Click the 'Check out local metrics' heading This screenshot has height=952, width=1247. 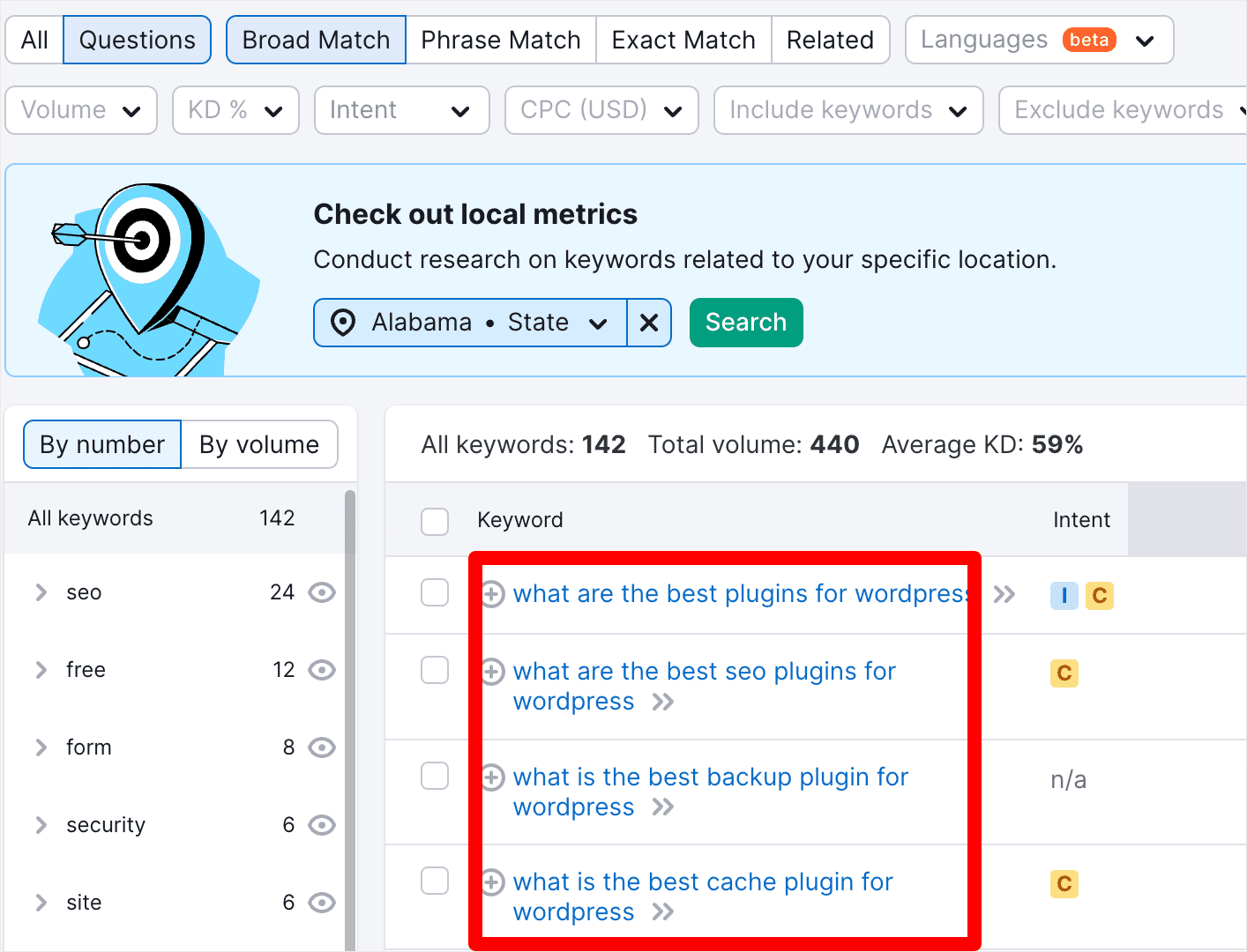475,214
